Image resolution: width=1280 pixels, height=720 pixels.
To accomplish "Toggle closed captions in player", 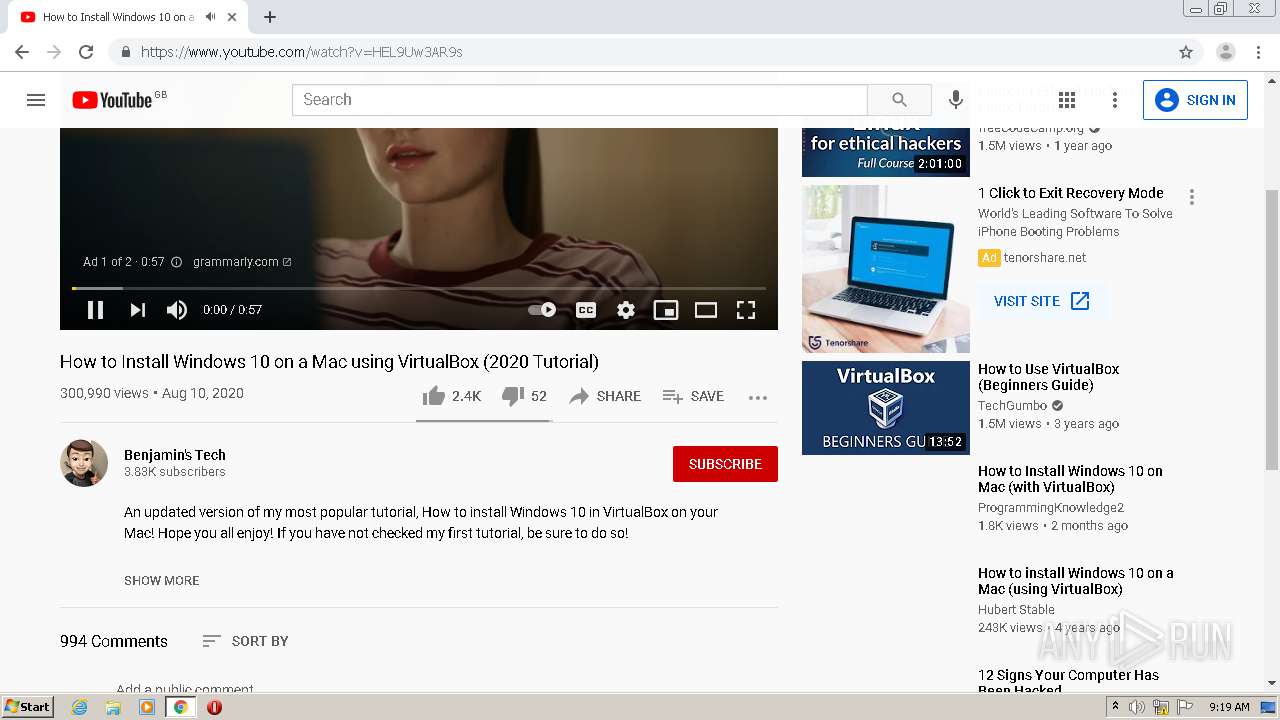I will point(586,310).
